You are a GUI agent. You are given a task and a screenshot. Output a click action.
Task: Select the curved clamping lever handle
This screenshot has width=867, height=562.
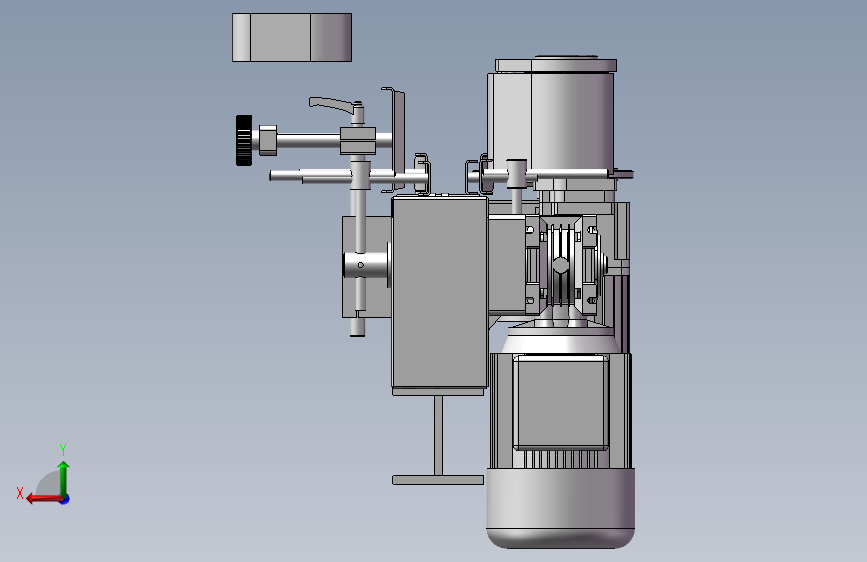pyautogui.click(x=330, y=105)
